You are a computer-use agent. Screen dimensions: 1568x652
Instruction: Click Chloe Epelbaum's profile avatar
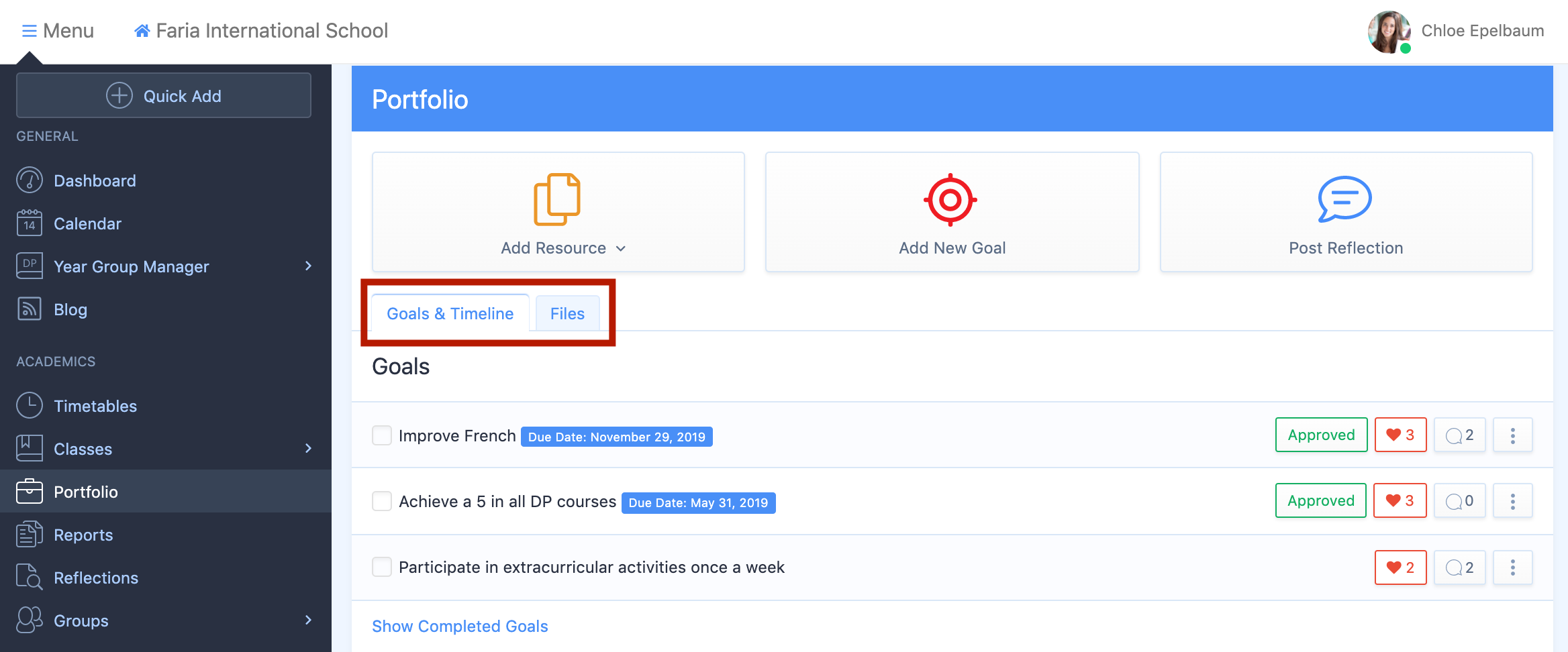click(1389, 32)
